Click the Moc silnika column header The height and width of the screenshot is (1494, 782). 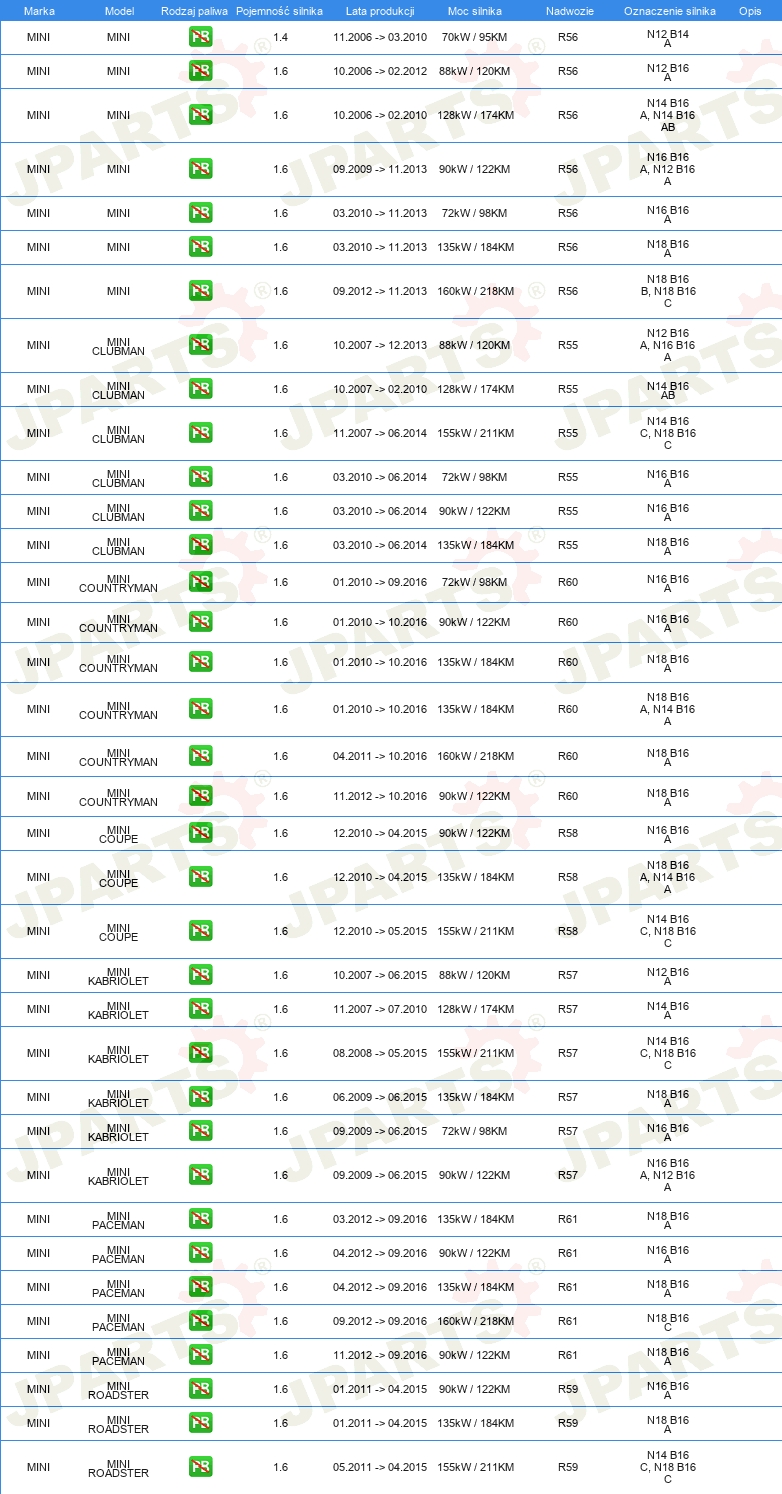tap(475, 11)
